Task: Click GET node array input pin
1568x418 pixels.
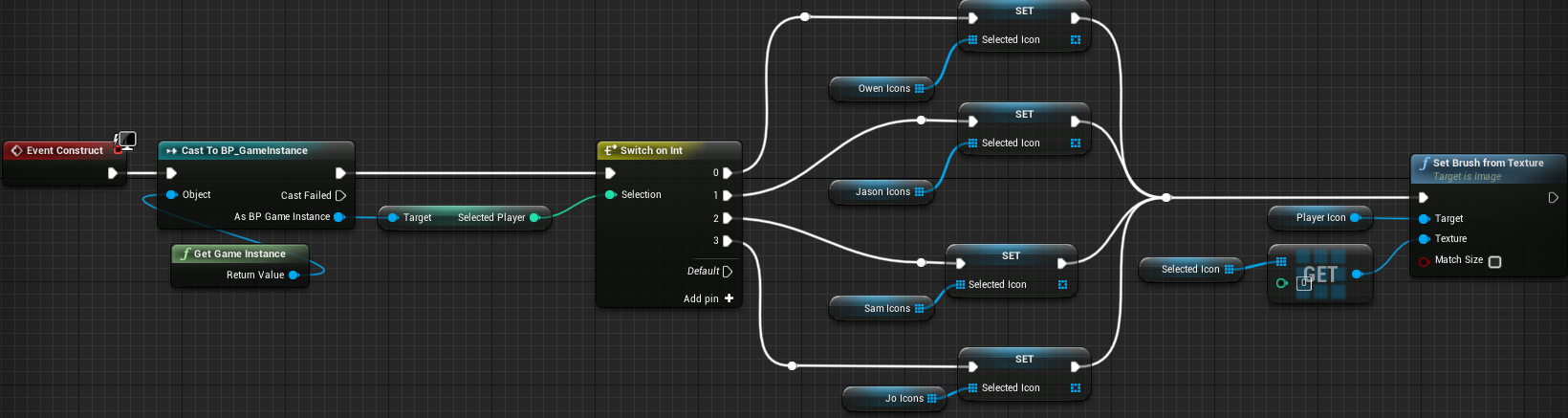Action: click(1281, 261)
